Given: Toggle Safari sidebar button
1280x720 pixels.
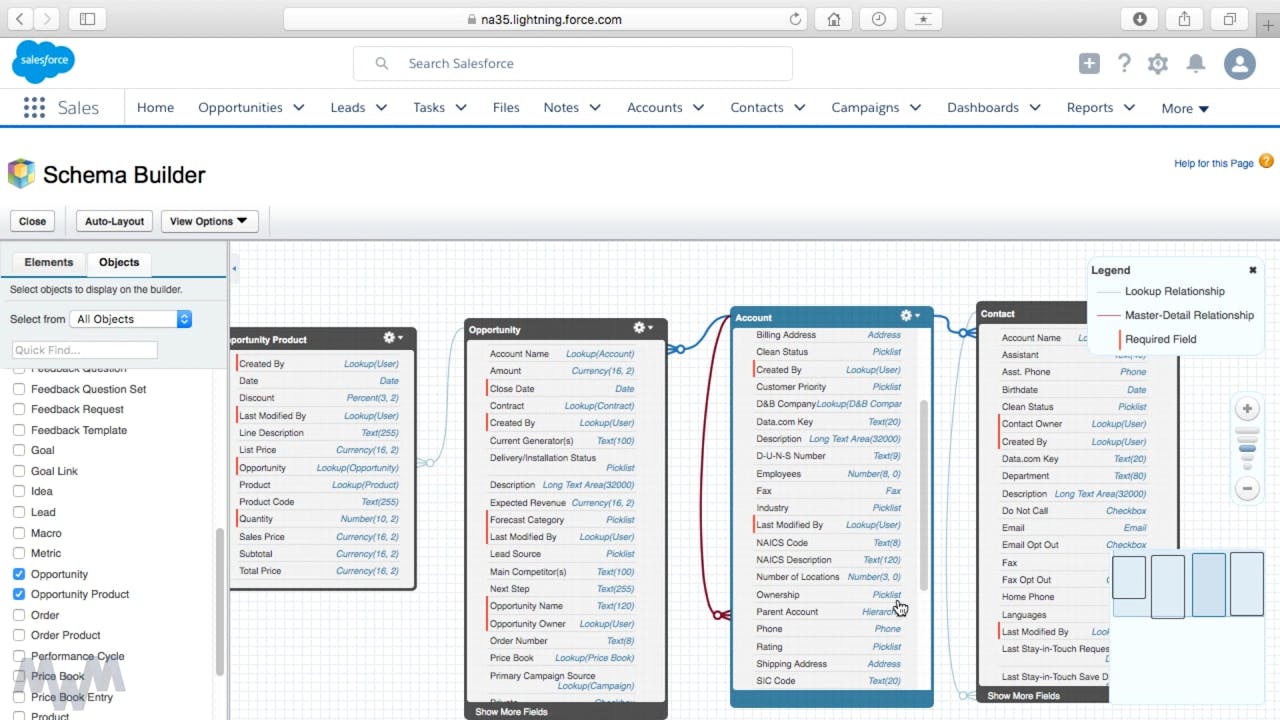Looking at the screenshot, I should pos(87,19).
